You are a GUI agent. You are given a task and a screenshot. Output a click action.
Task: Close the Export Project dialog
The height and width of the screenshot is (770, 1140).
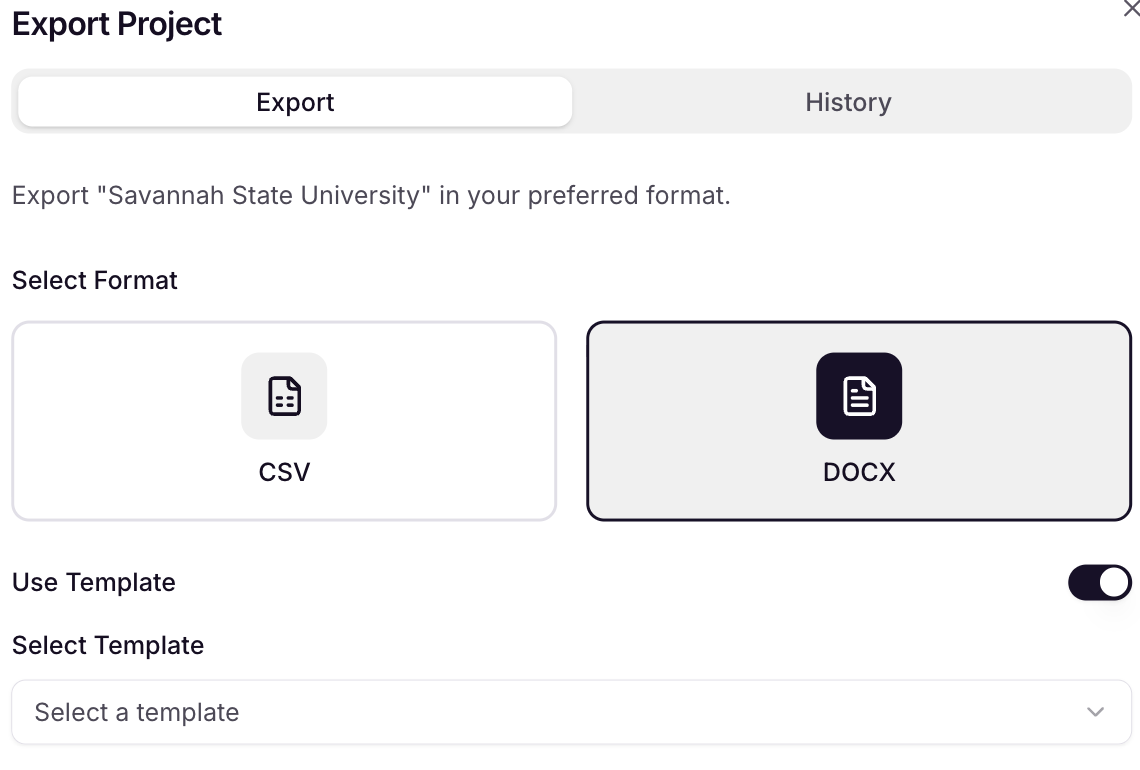[x=1132, y=9]
